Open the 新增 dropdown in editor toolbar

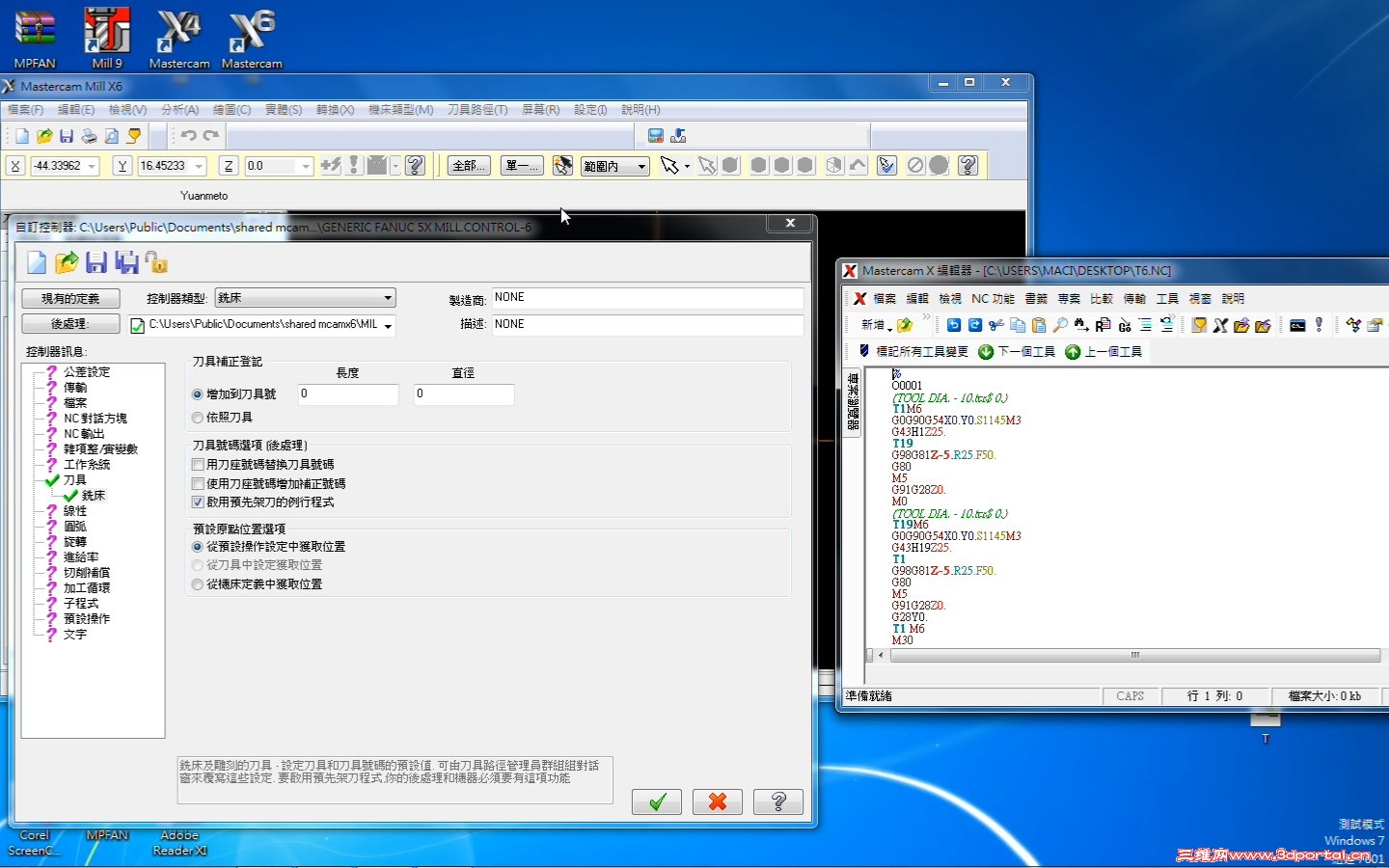pyautogui.click(x=889, y=328)
